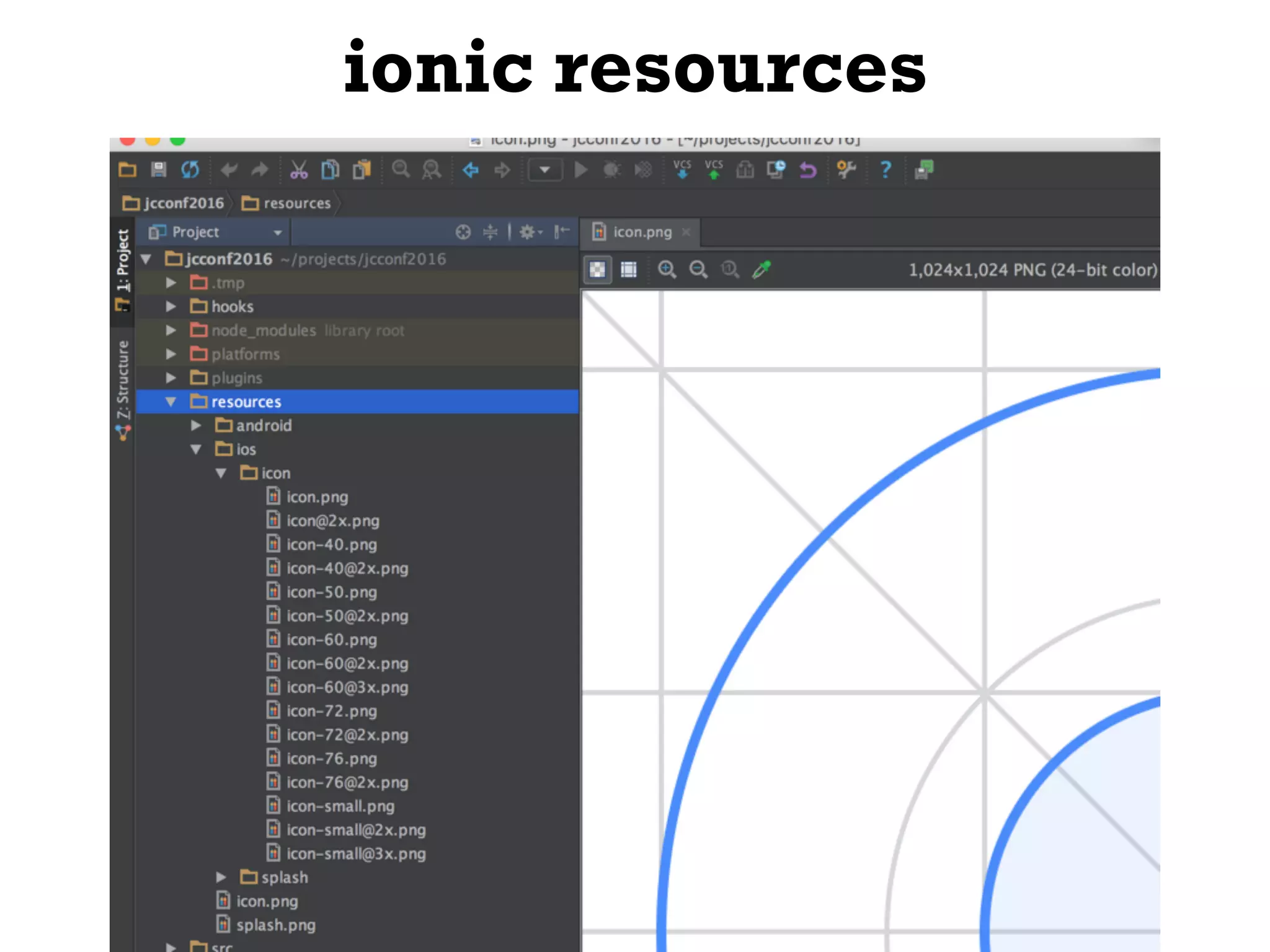Zoom in on the image

coord(667,270)
